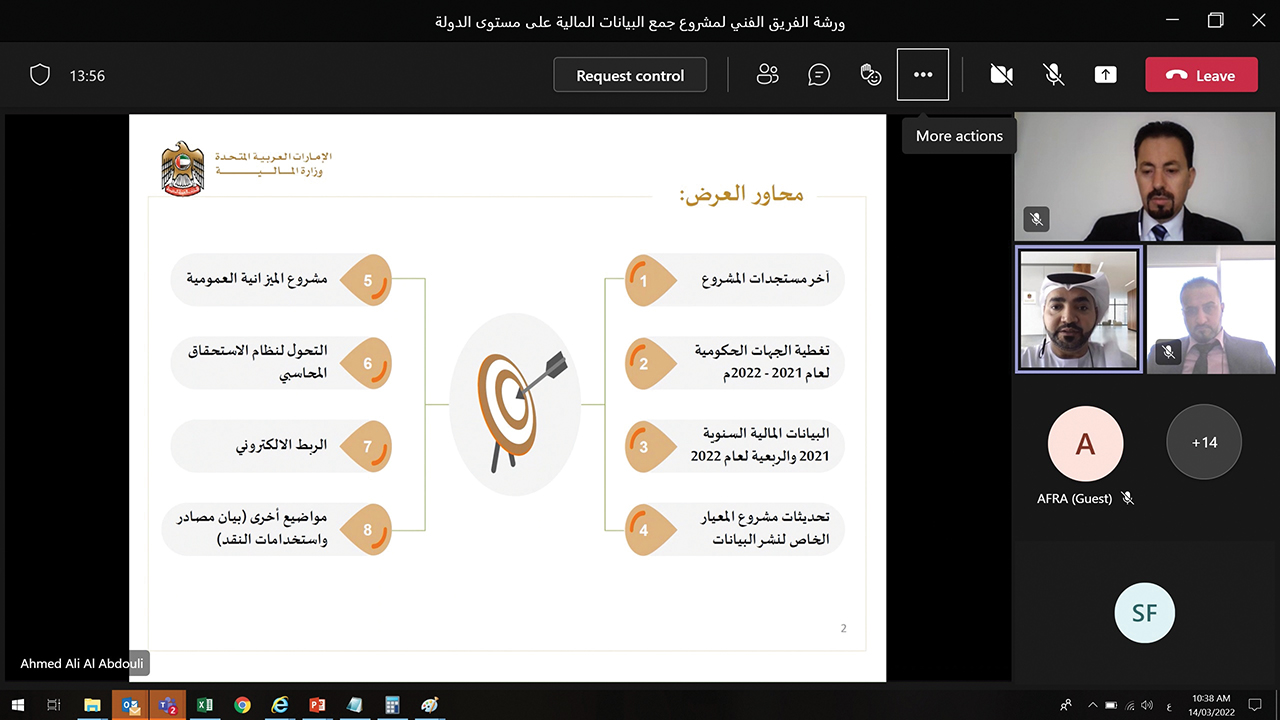1280x720 pixels.
Task: Select the highlighted active speaker video tile
Action: point(1078,310)
